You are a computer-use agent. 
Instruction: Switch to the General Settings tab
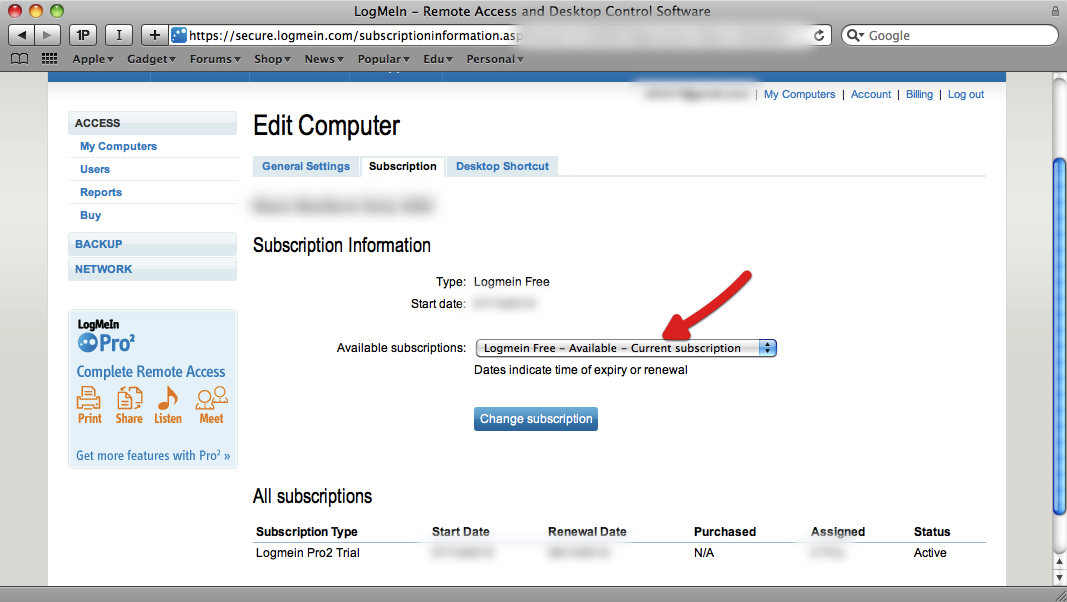(x=306, y=166)
